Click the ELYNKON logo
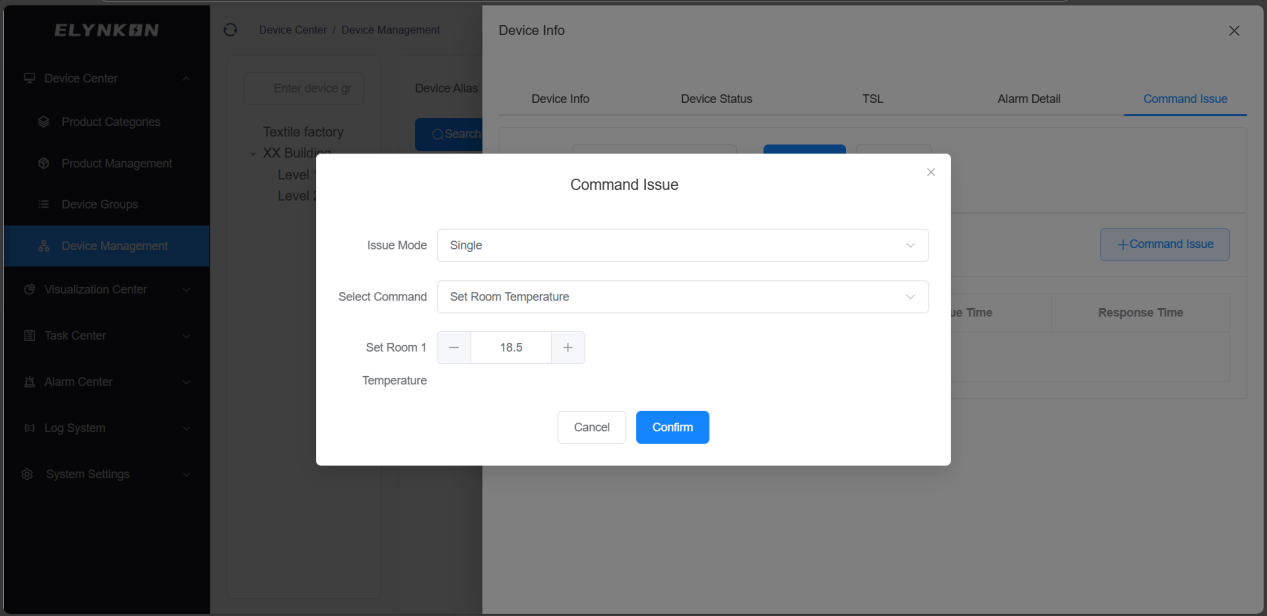1267x616 pixels. [106, 30]
